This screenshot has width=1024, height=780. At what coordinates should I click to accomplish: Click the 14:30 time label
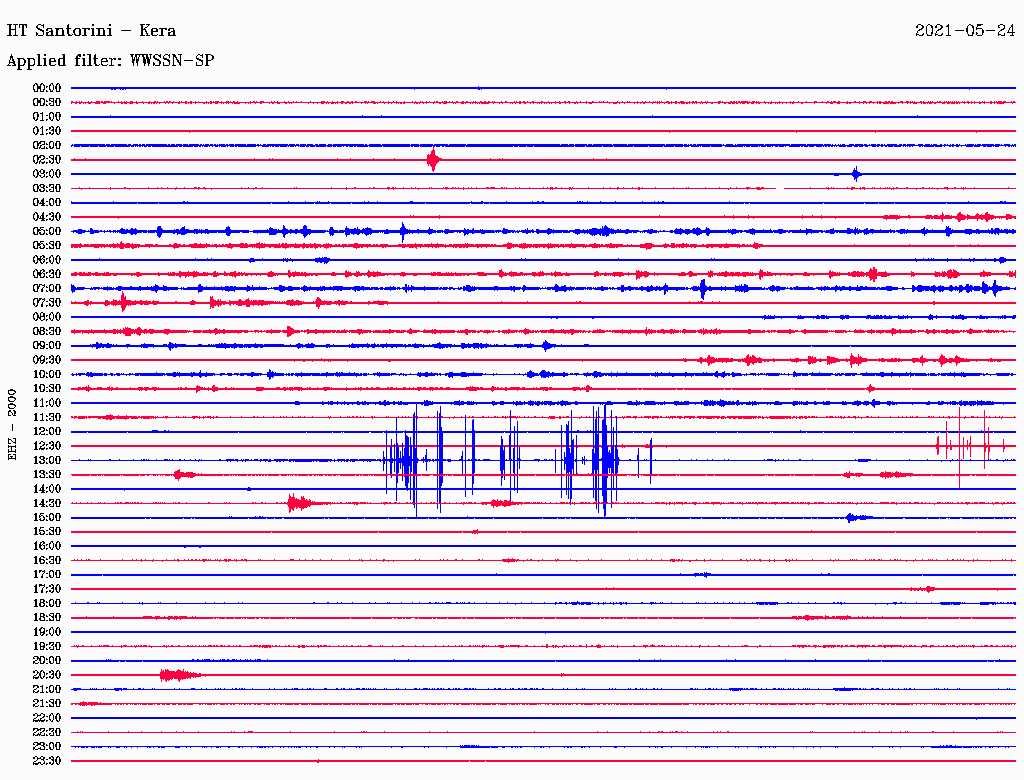point(47,504)
